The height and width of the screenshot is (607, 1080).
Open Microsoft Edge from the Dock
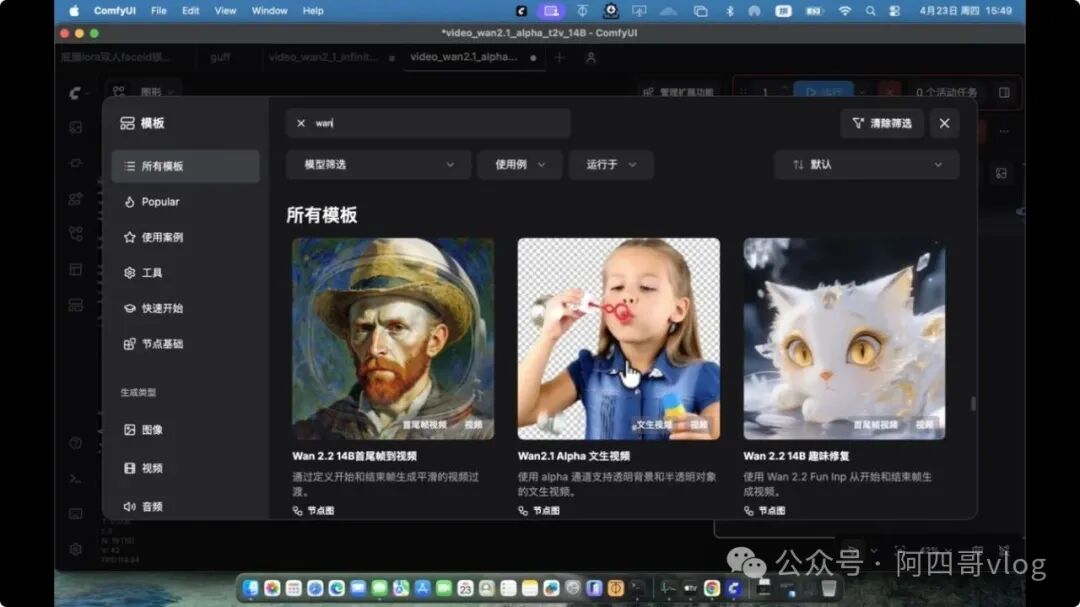point(336,588)
